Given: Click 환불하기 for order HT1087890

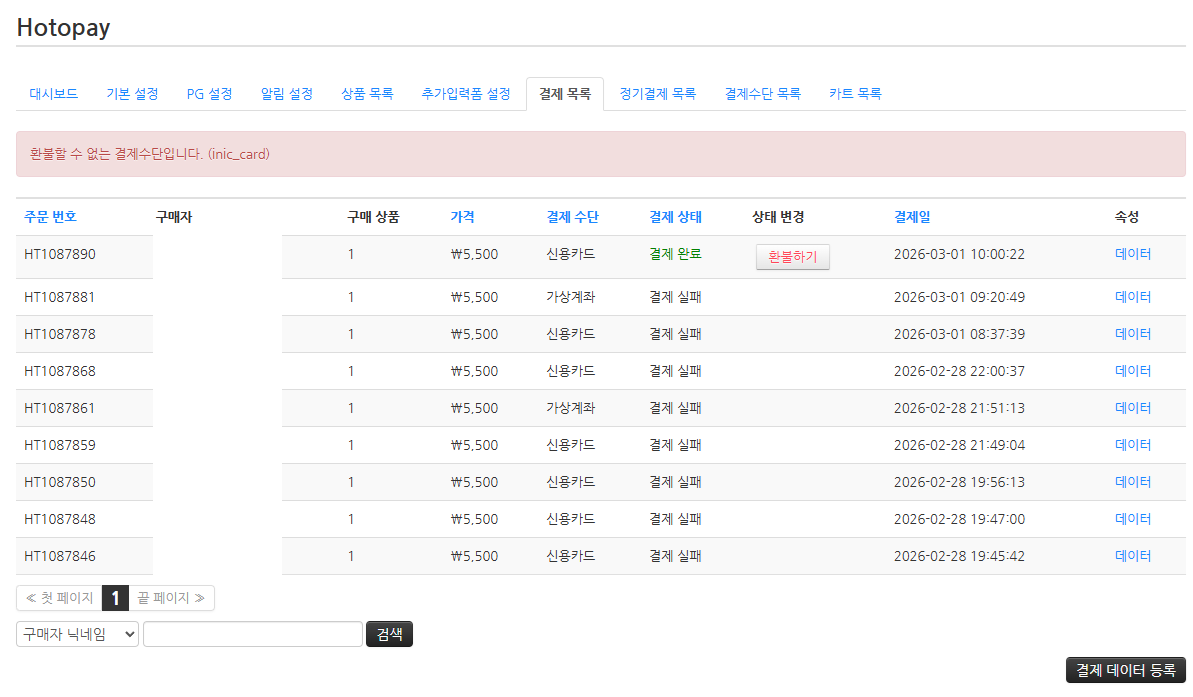Looking at the screenshot, I should coord(792,257).
